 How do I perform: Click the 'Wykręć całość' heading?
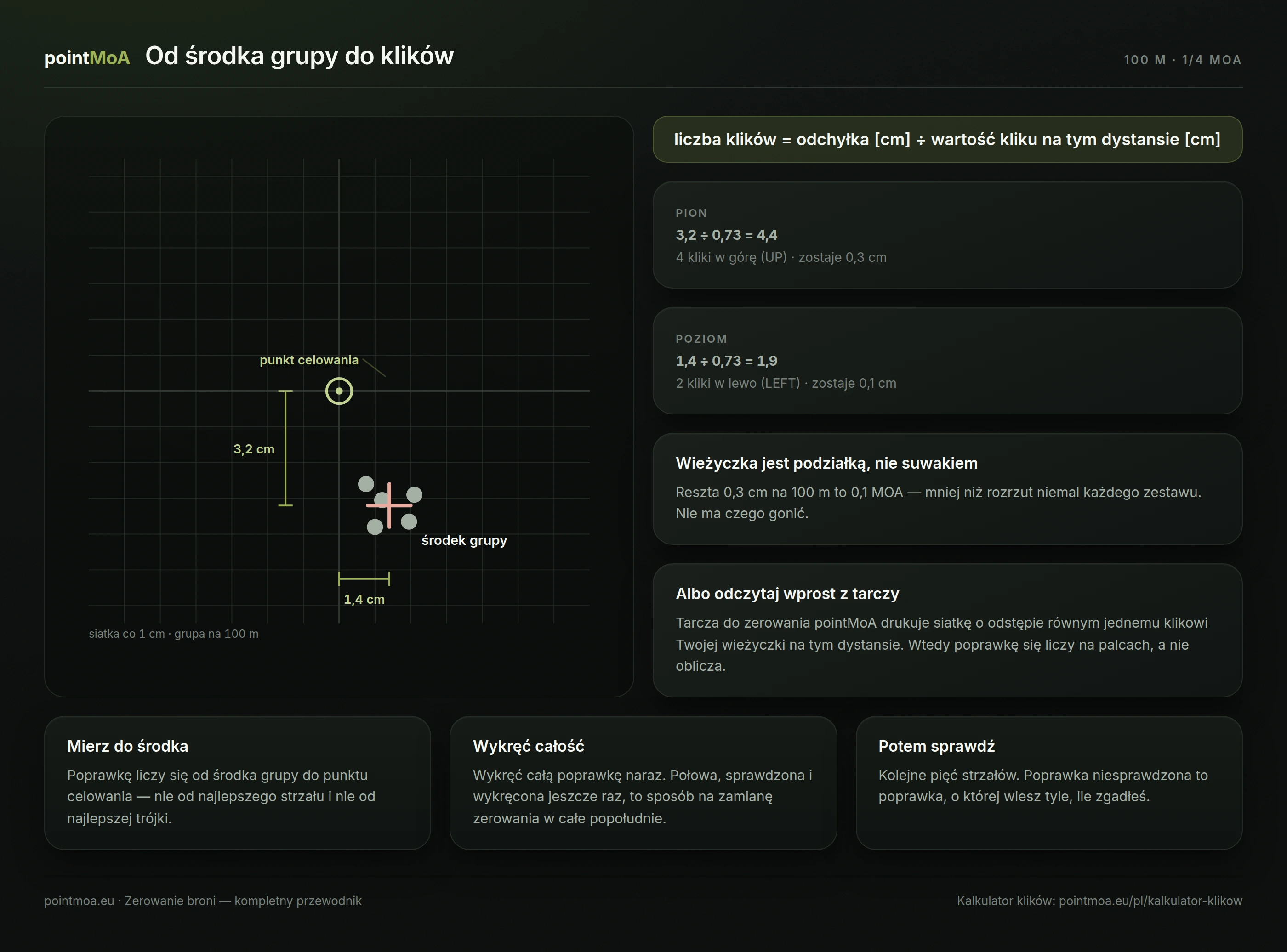tap(529, 746)
